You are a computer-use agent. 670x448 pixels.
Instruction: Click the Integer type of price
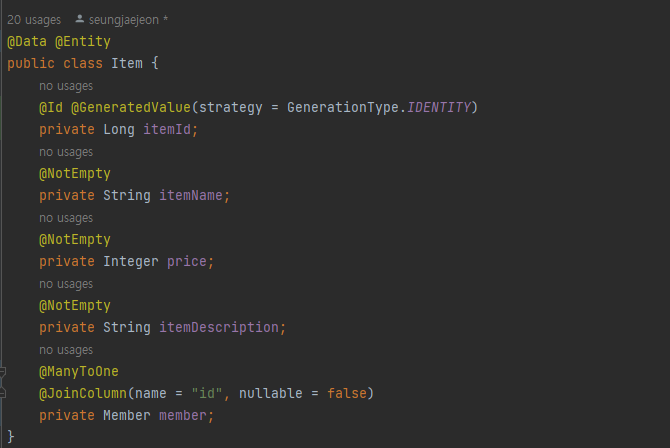click(x=131, y=261)
